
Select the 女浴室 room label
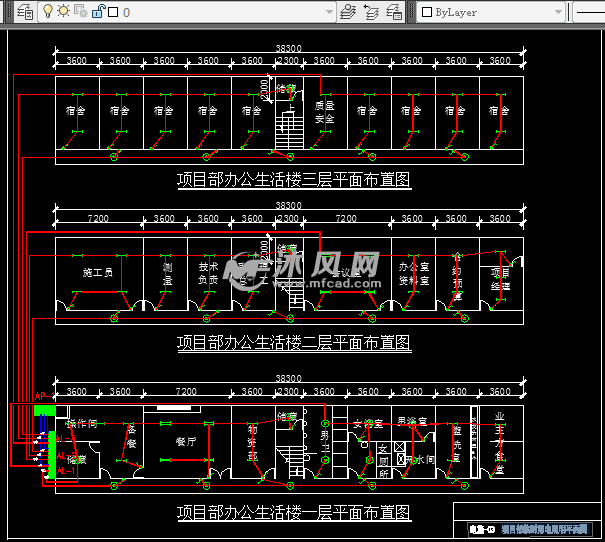coord(368,424)
